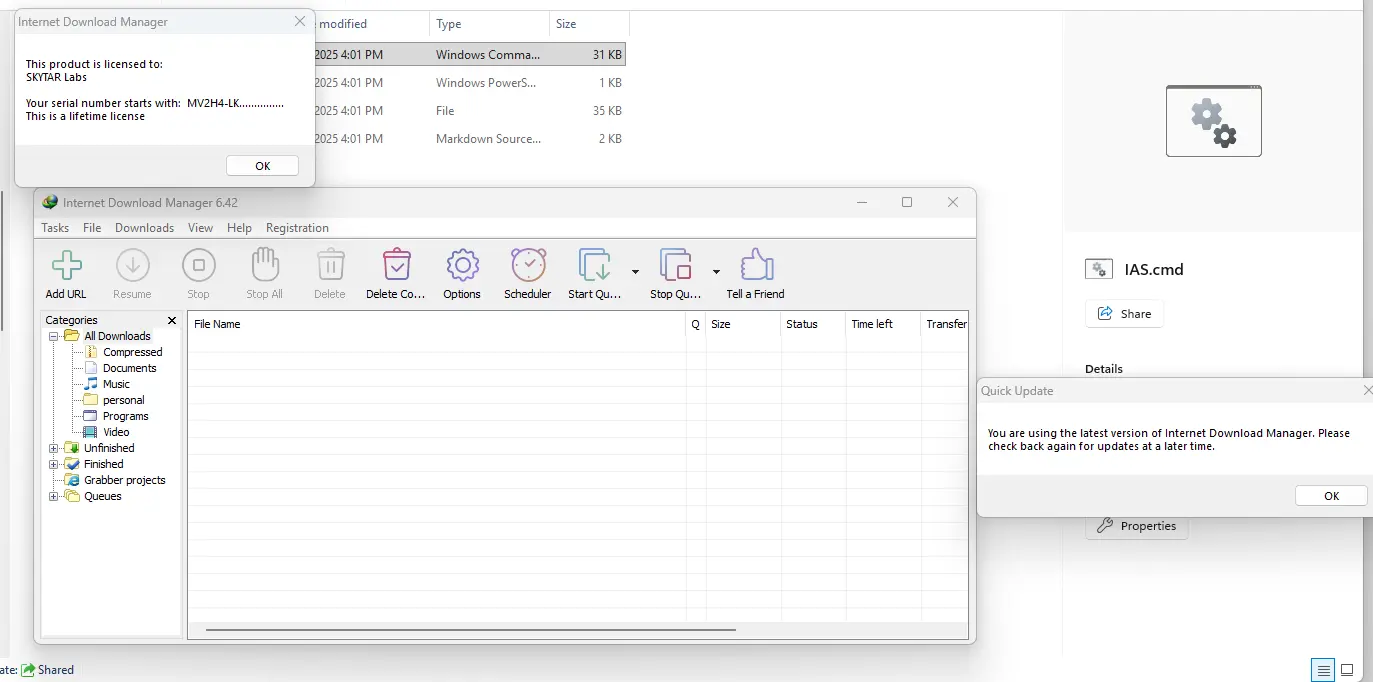Click the Delete Completed toolbar icon
Screen dimensions: 1373x682
396,267
